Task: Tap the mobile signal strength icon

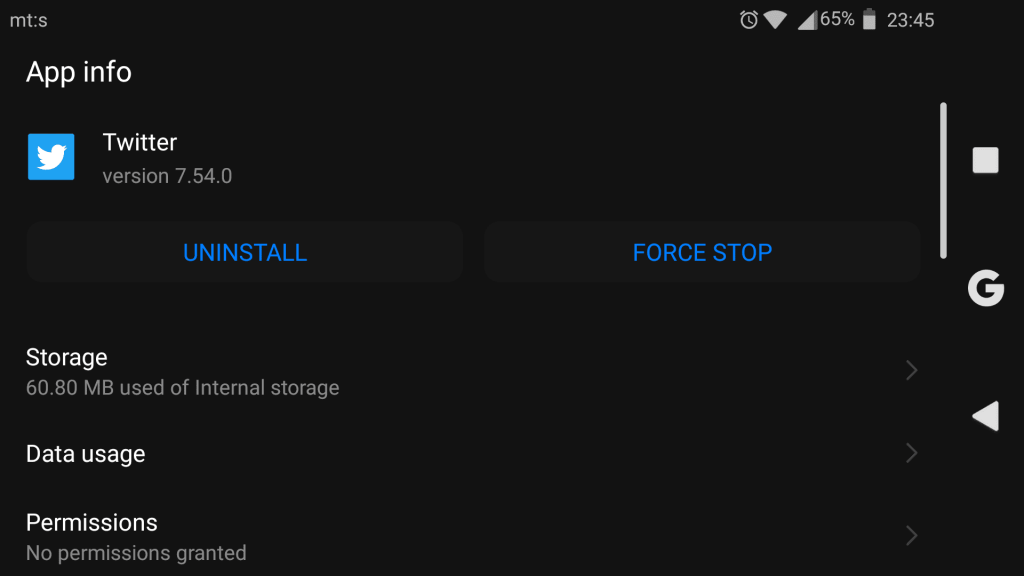Action: click(x=807, y=20)
